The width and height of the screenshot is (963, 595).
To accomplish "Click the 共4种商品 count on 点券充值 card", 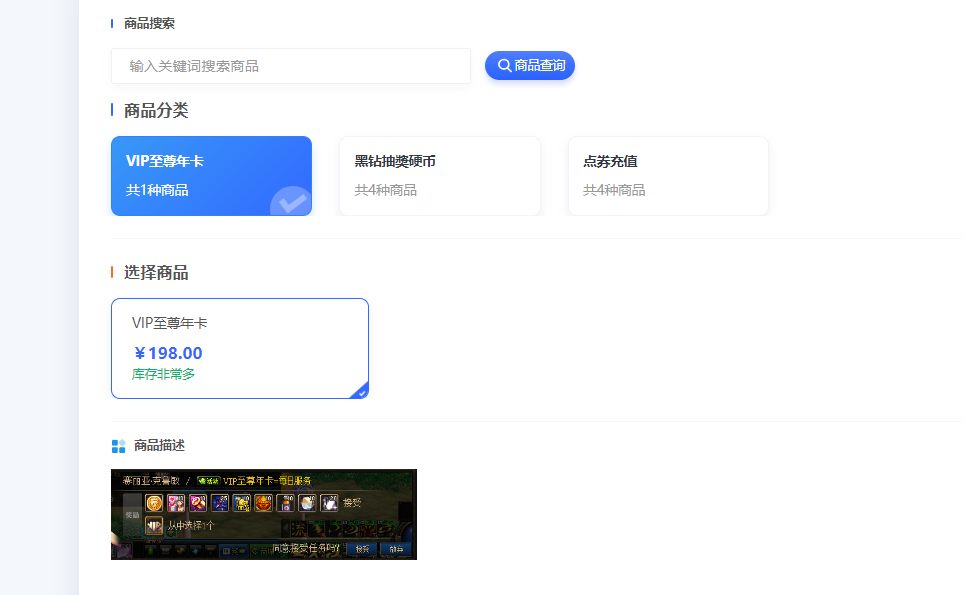I will pos(617,190).
